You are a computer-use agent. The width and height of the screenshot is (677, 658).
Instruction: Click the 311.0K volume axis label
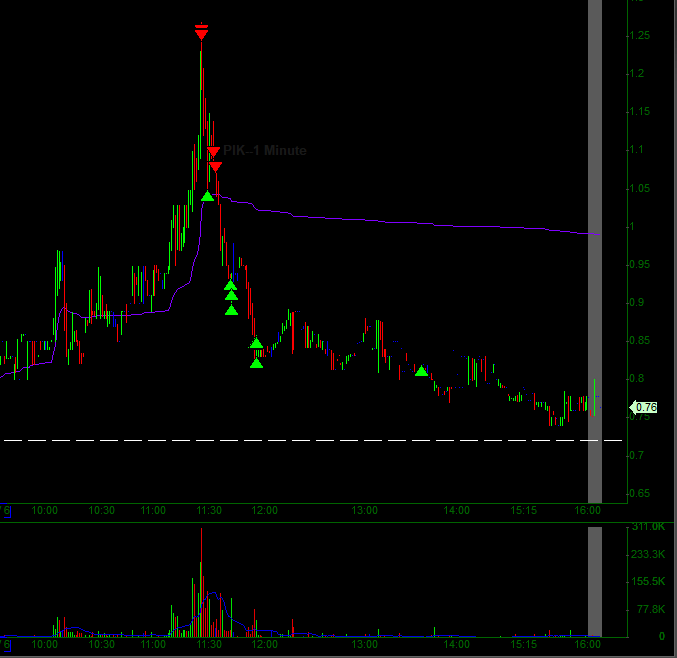click(x=649, y=526)
